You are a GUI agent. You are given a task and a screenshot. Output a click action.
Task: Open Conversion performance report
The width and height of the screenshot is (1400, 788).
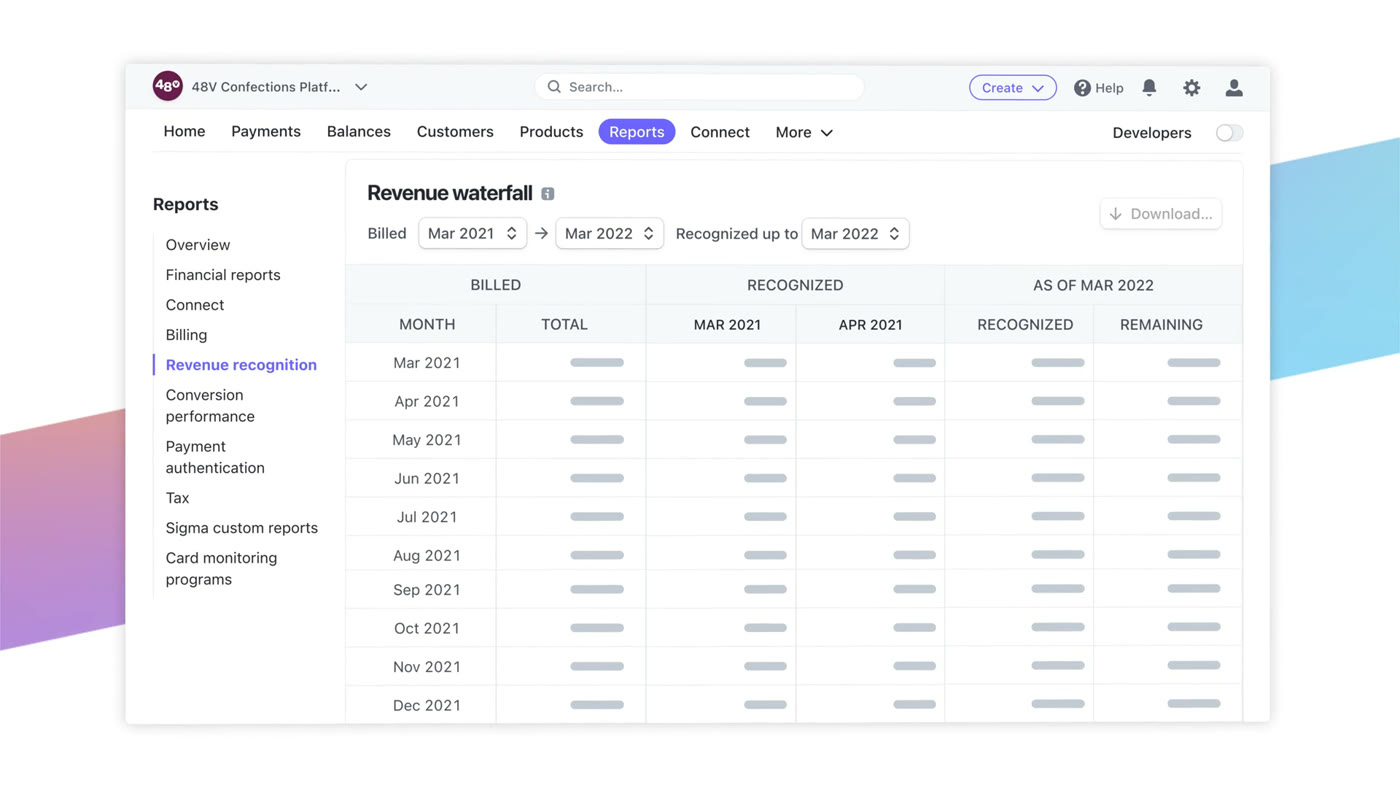210,406
